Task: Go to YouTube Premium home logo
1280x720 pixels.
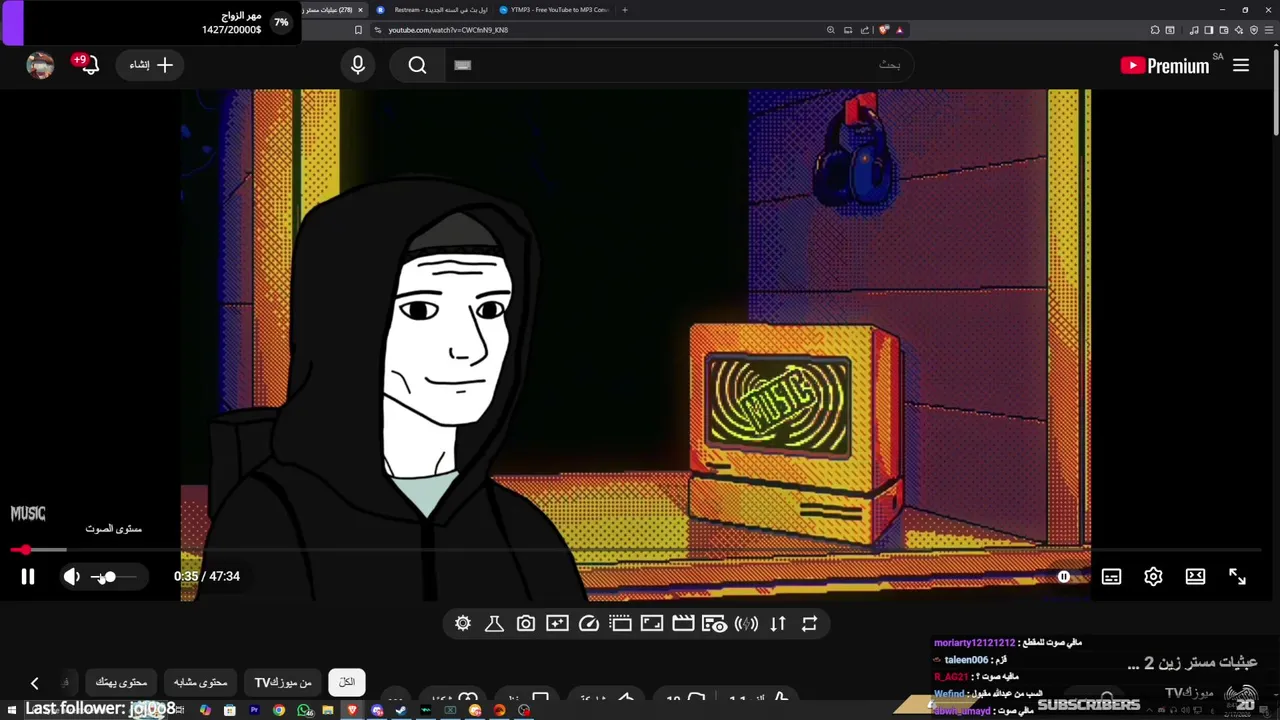Action: coord(1166,65)
